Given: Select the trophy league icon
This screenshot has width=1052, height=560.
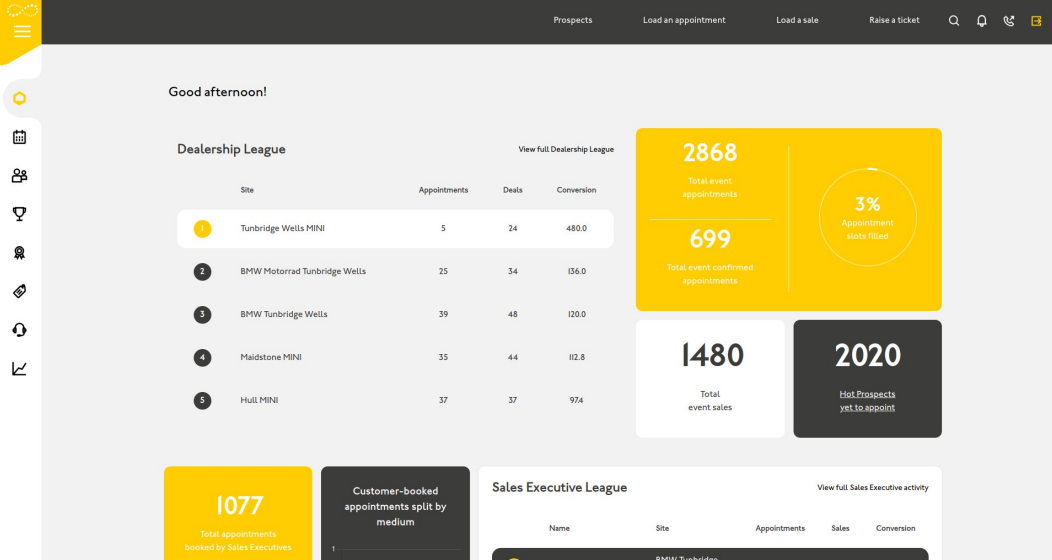Looking at the screenshot, I should point(20,214).
